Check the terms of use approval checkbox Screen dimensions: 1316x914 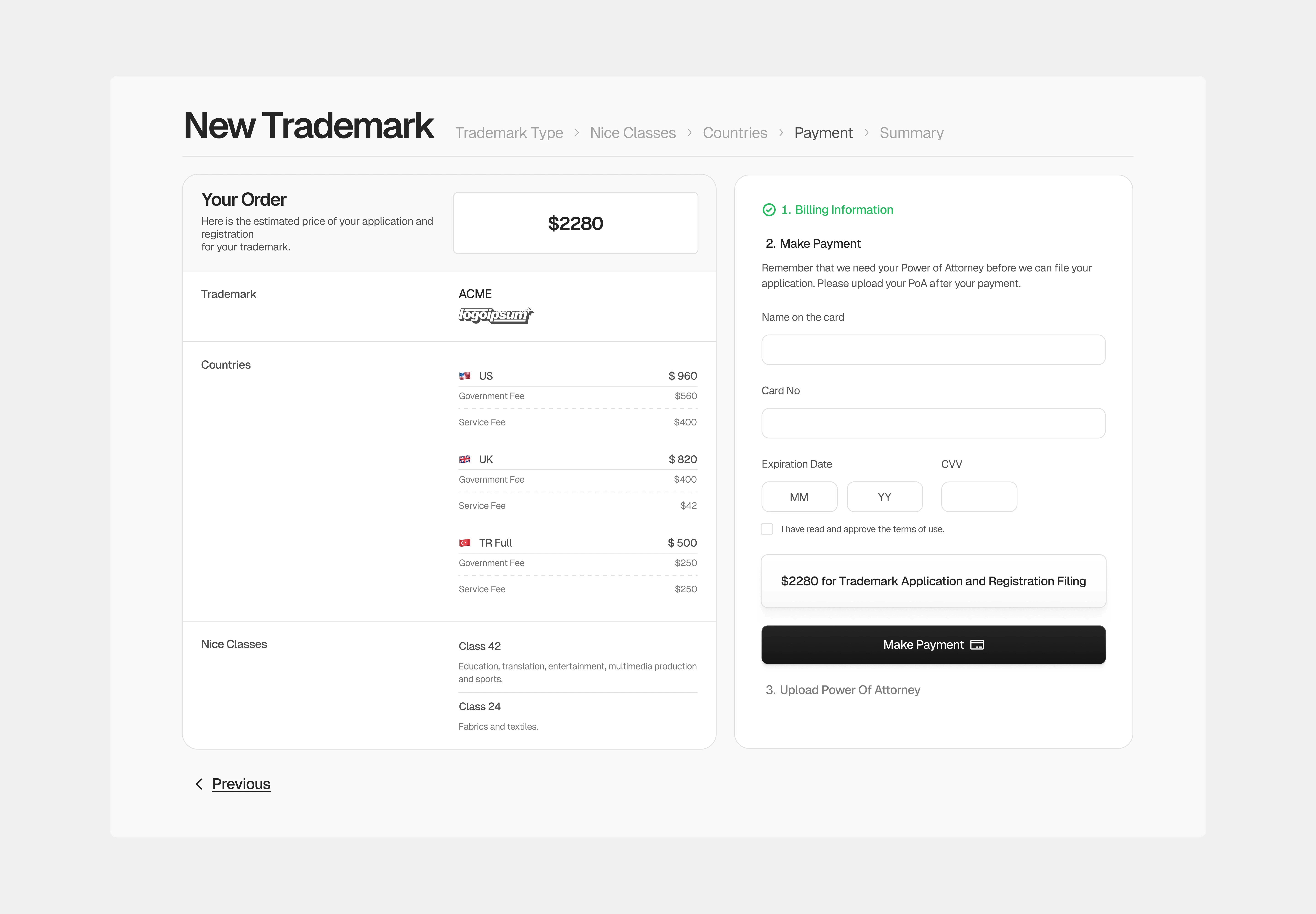767,529
